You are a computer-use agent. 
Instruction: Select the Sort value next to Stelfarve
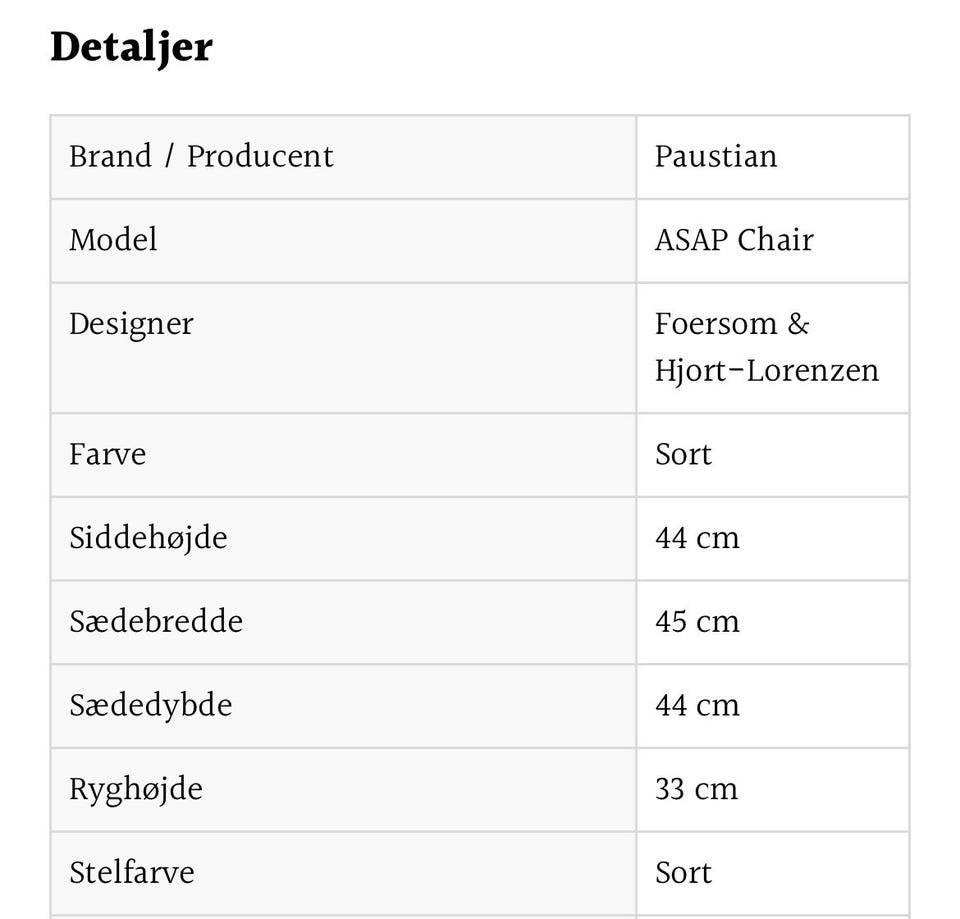(x=683, y=873)
